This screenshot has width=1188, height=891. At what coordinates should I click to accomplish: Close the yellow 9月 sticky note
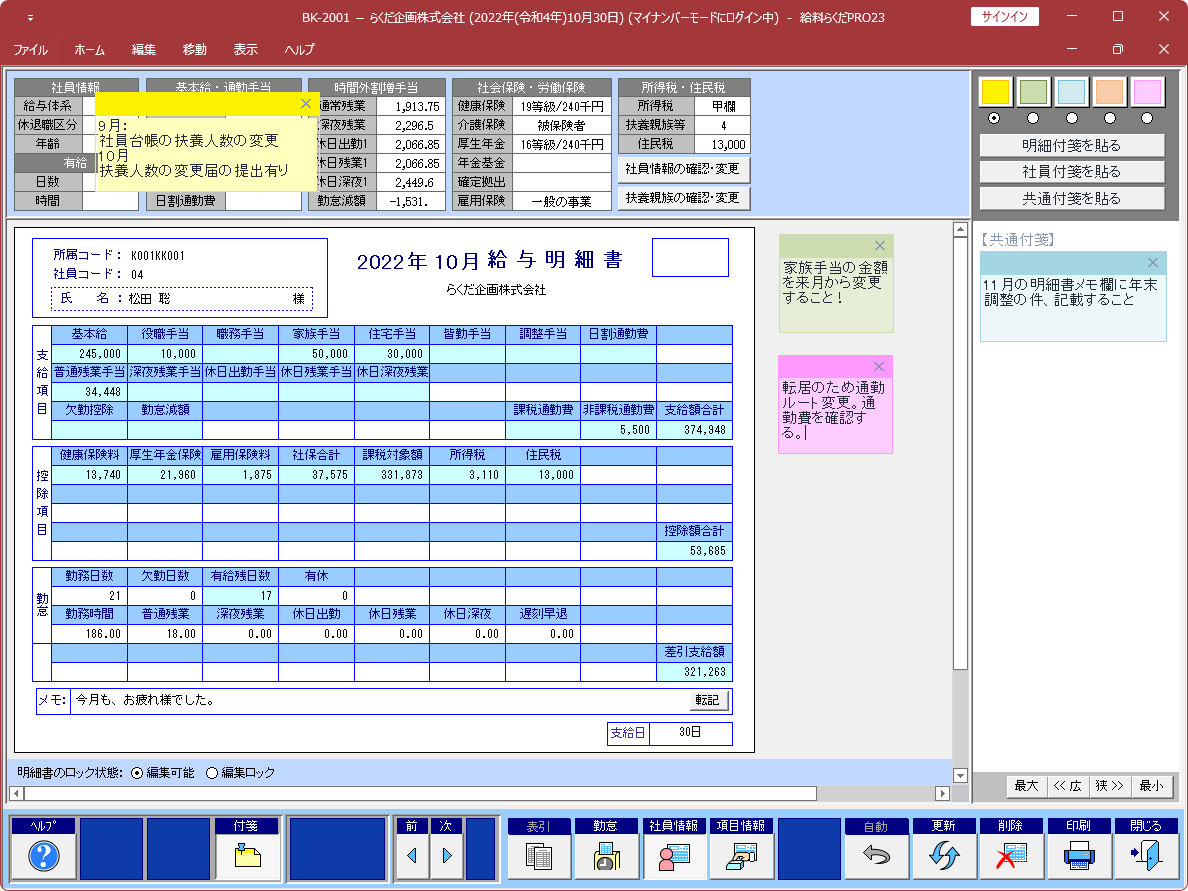pyautogui.click(x=305, y=104)
